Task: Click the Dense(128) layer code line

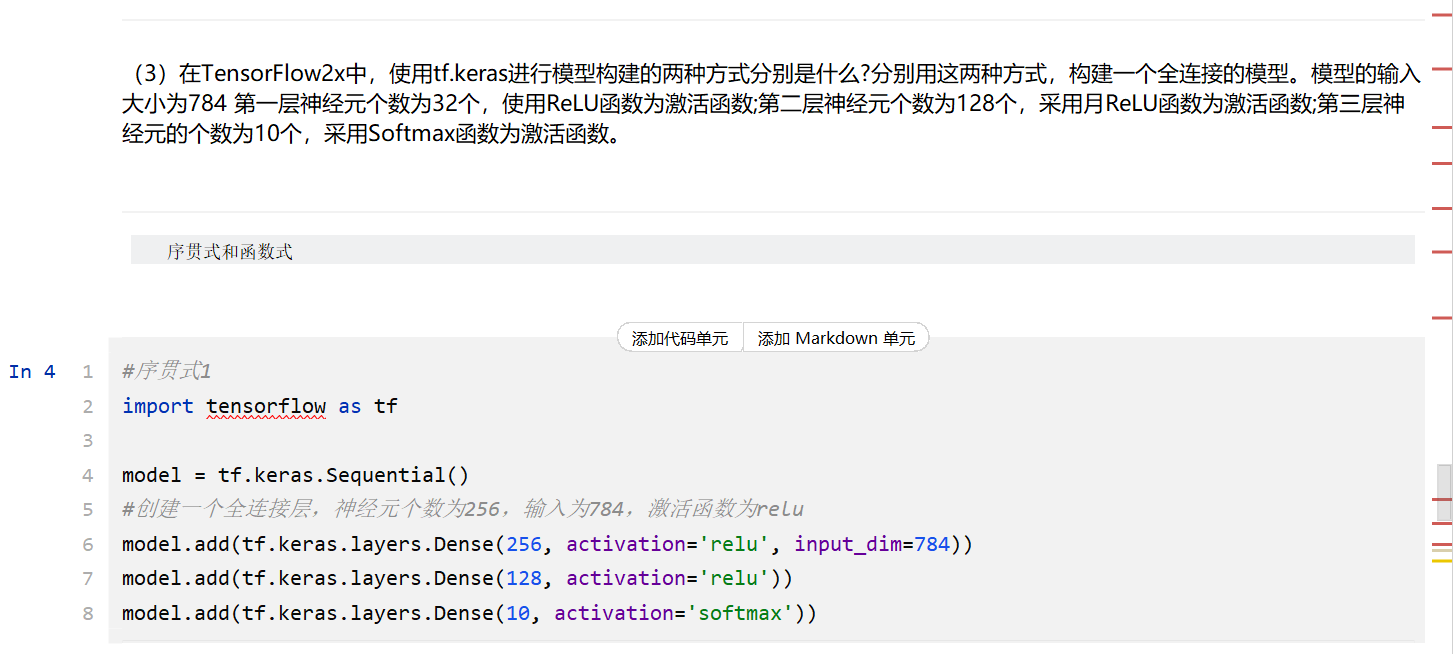Action: pos(457,578)
